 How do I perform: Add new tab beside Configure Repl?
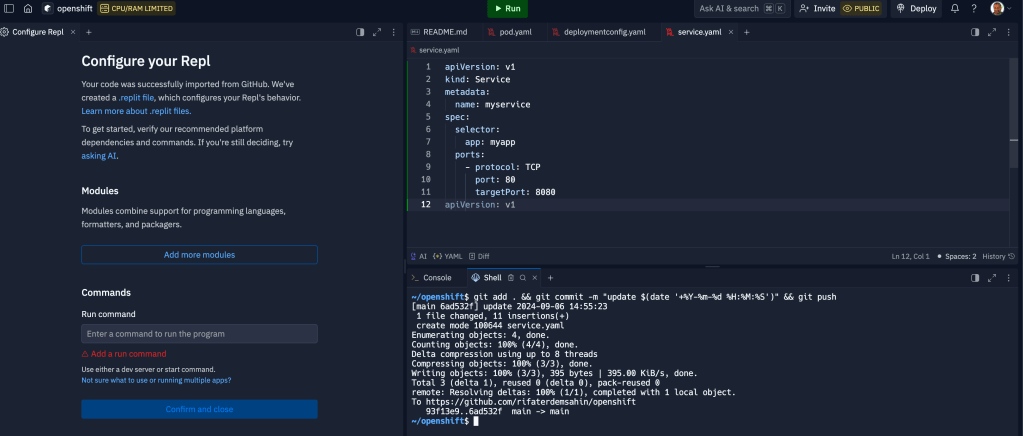point(89,32)
